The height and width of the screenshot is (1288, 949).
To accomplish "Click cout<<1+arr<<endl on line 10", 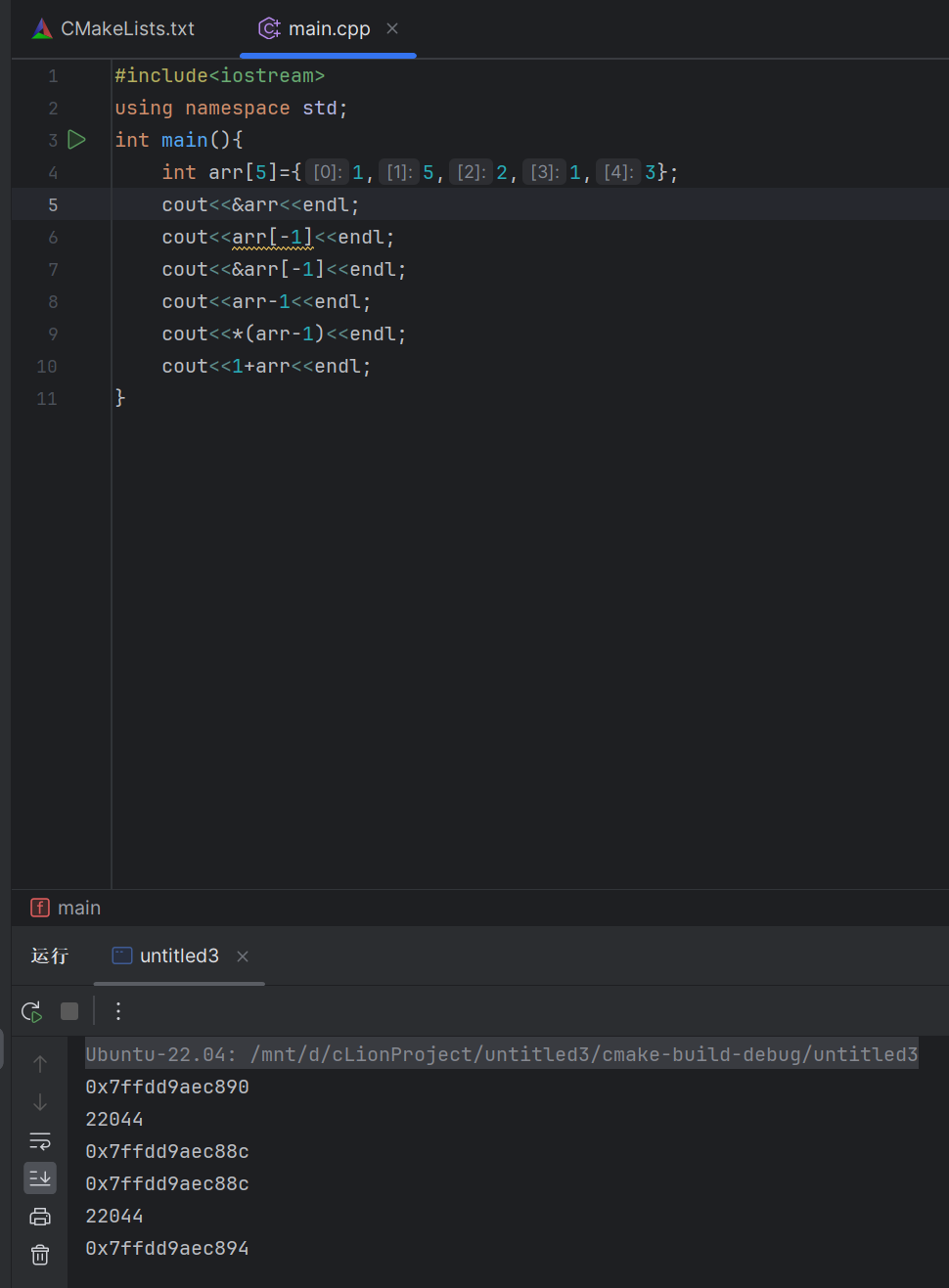I will coord(266,366).
